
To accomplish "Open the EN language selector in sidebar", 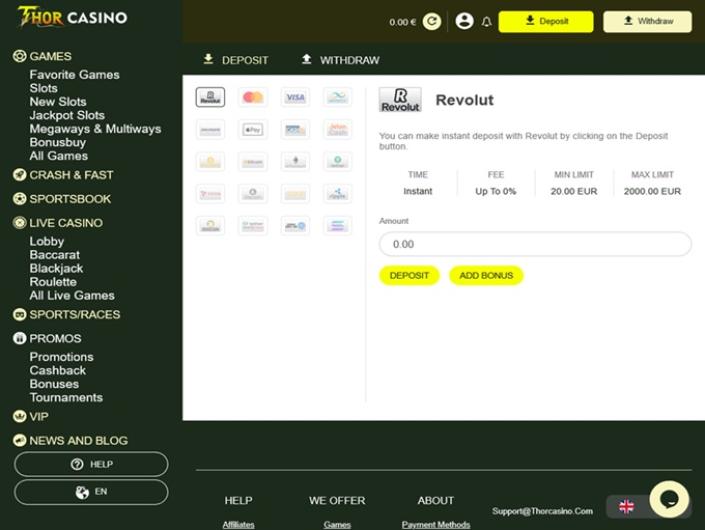I will pyautogui.click(x=91, y=492).
